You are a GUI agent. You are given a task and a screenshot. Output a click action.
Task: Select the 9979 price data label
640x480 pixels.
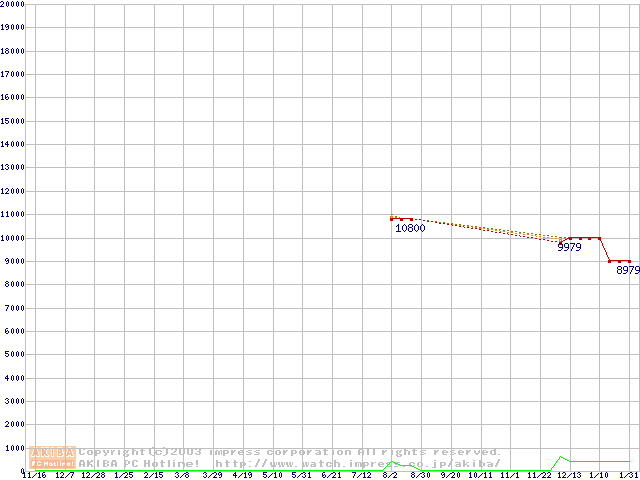pos(569,247)
